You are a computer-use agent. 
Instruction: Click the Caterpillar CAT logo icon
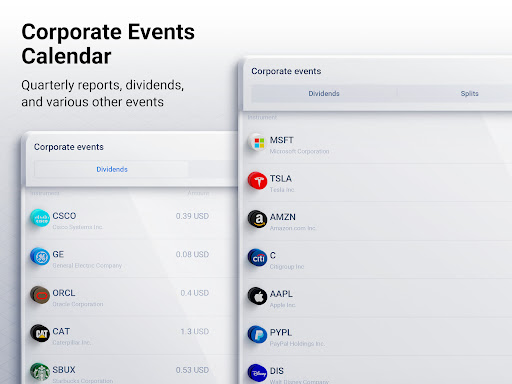[40, 333]
